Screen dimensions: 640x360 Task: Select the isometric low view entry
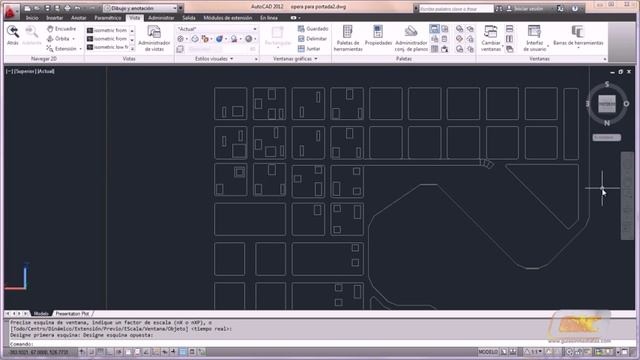coord(107,47)
